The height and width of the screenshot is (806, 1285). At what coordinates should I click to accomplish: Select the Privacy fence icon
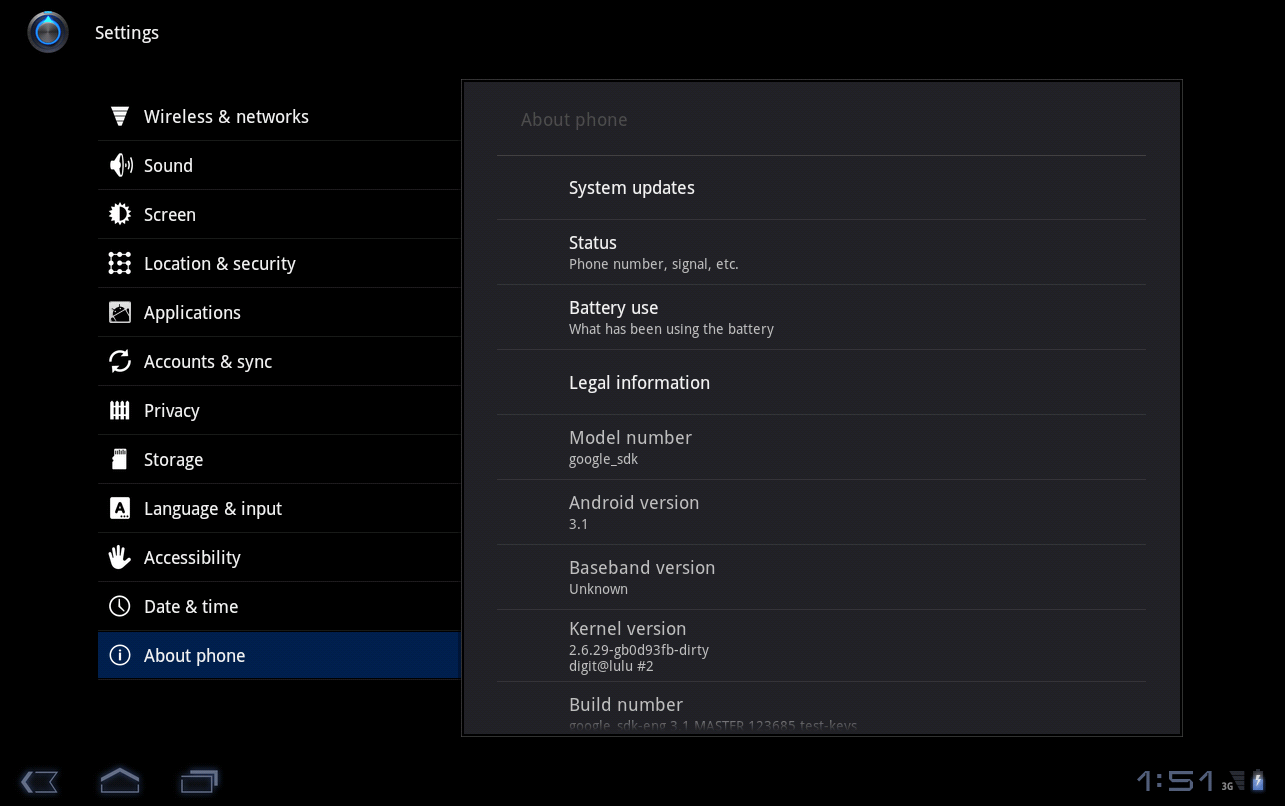[x=120, y=410]
